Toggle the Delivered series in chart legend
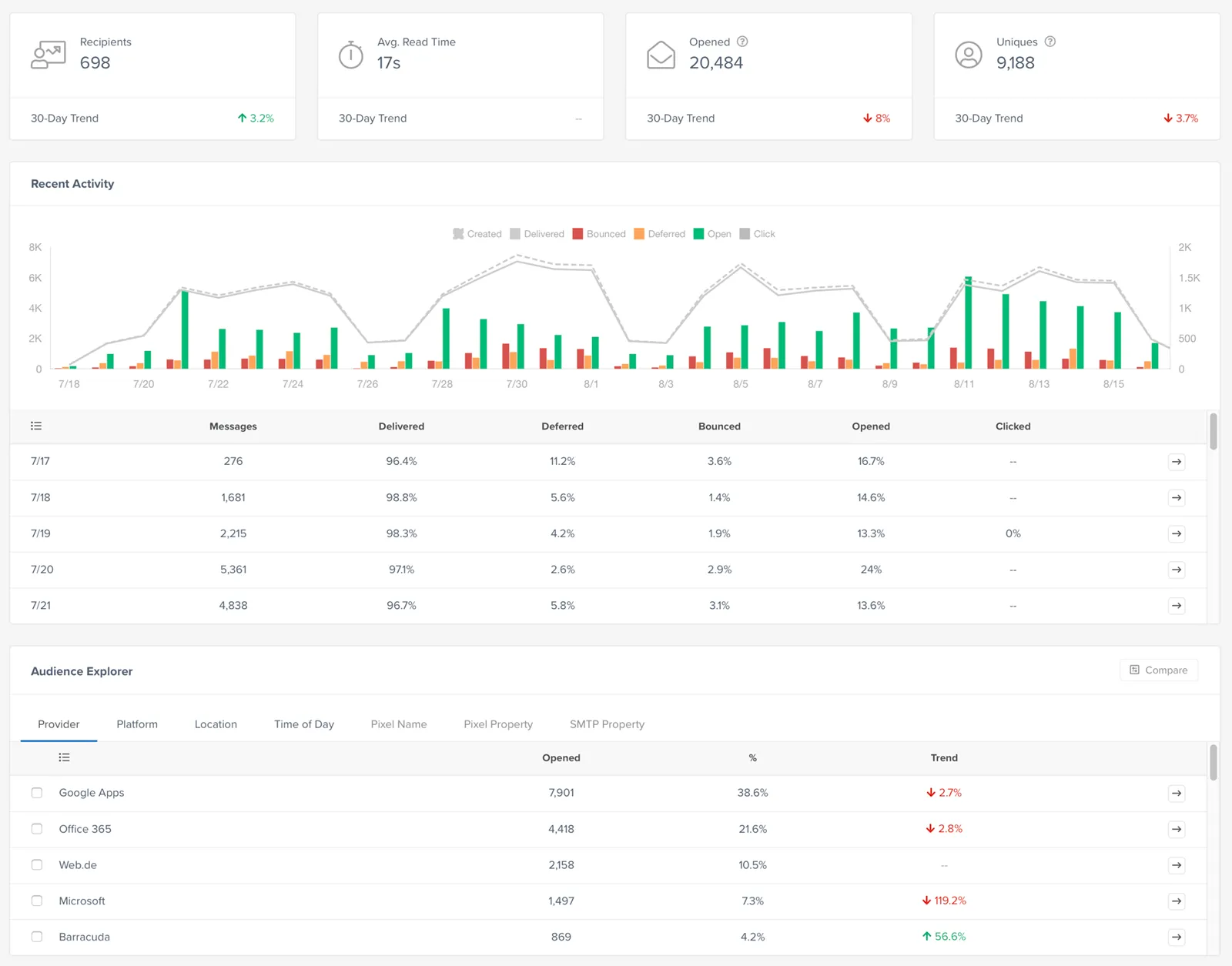1232x966 pixels. pyautogui.click(x=537, y=234)
